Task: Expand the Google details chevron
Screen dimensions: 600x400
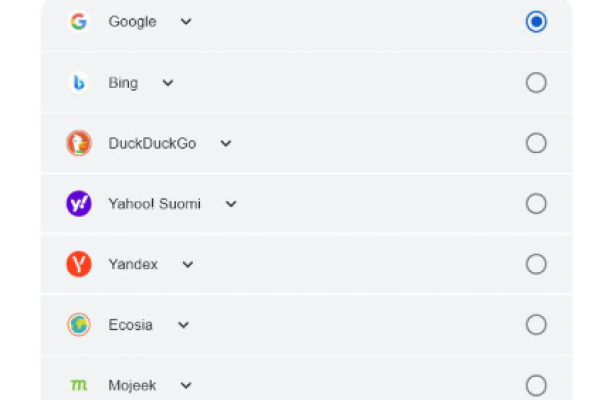Action: [x=186, y=22]
